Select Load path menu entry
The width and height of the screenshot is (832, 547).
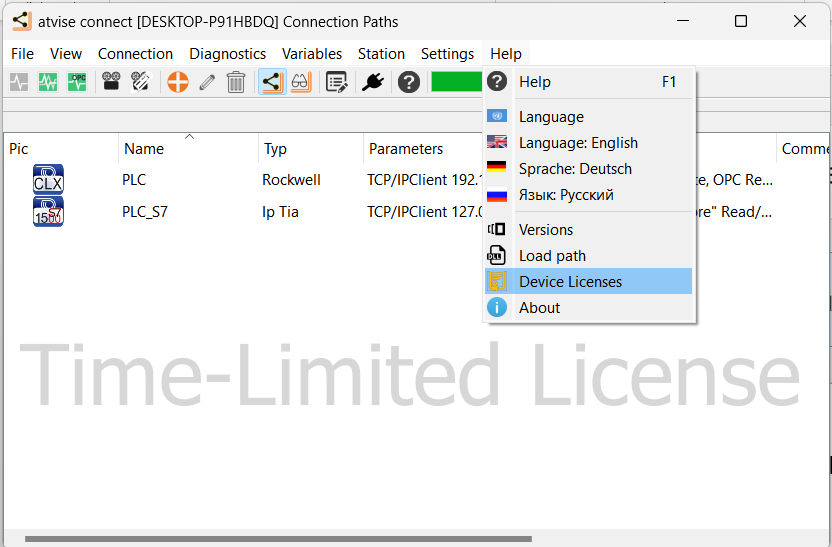coord(589,255)
